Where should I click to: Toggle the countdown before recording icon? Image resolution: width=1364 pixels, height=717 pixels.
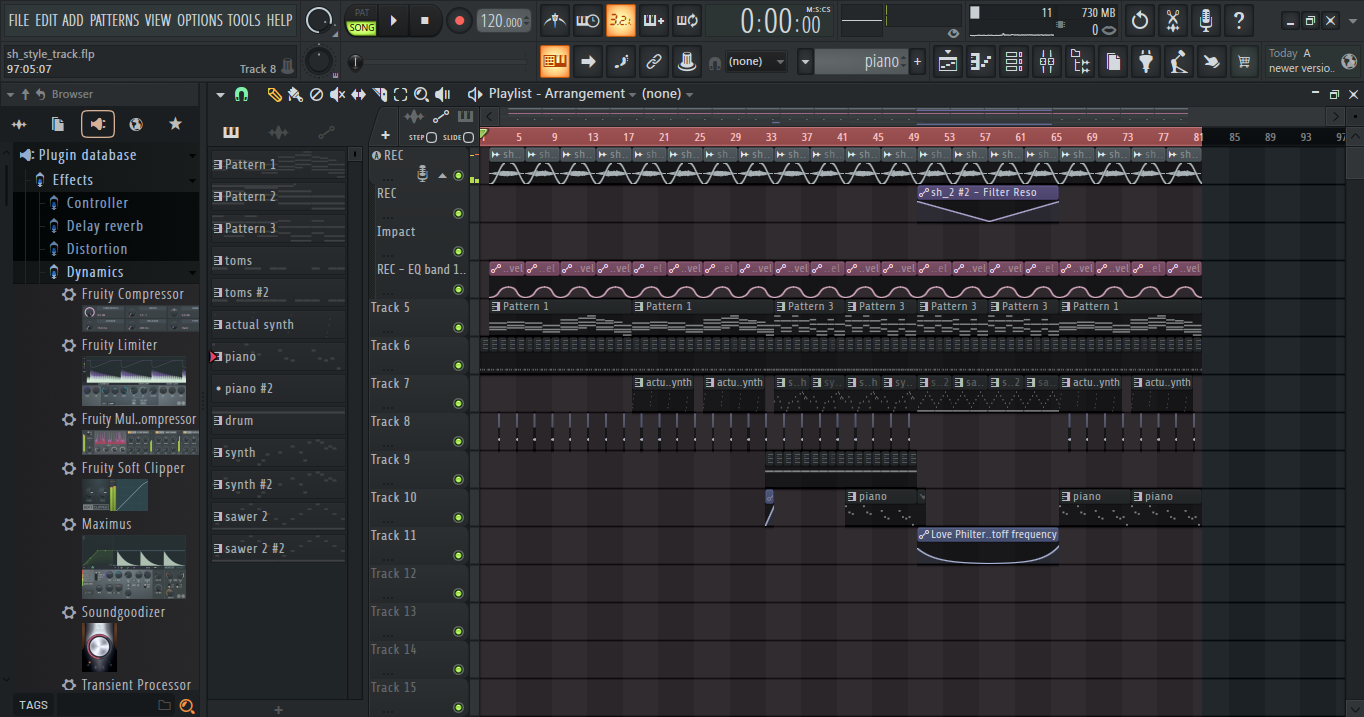pyautogui.click(x=621, y=20)
